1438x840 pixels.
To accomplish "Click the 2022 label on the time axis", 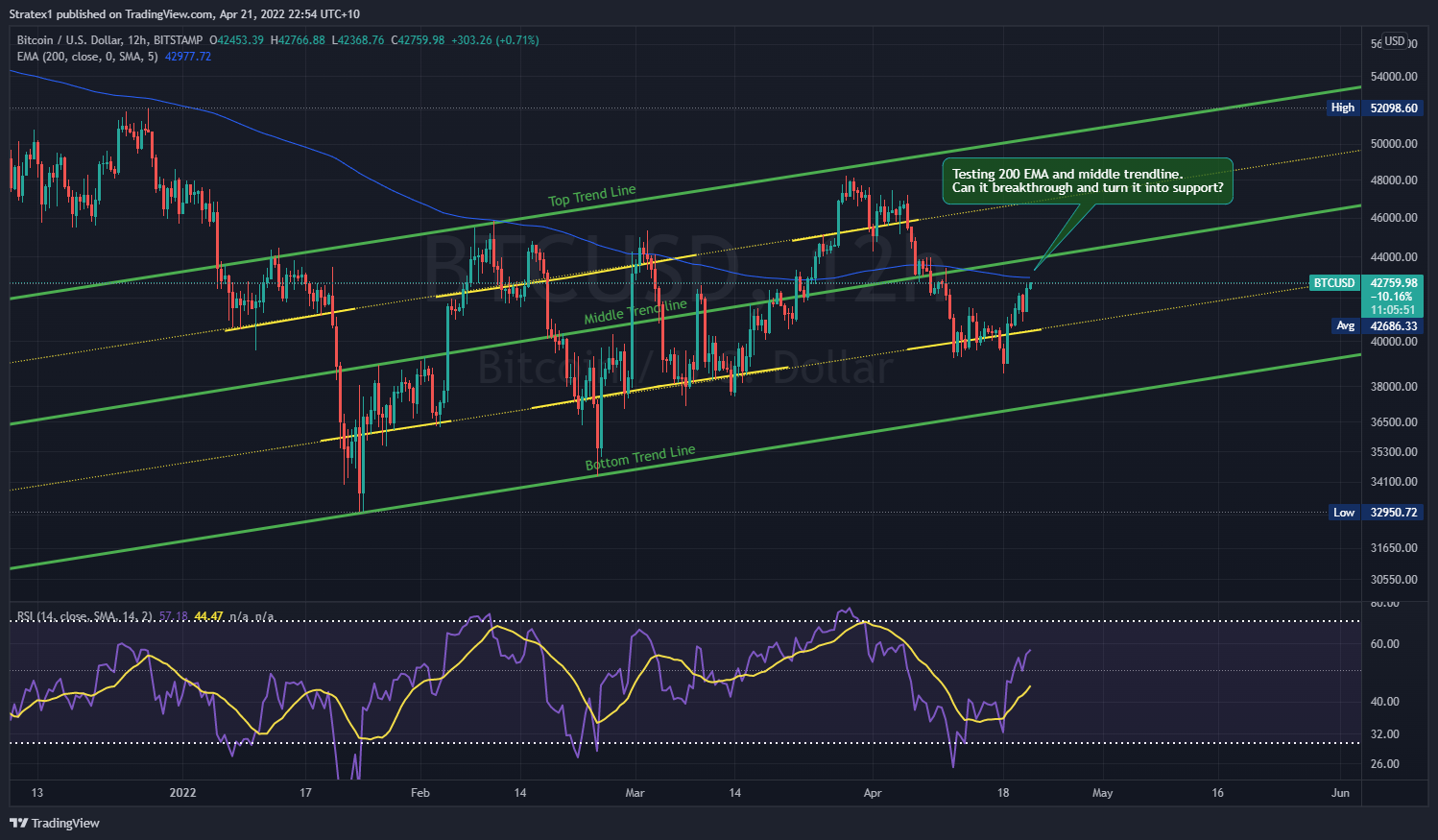I will click(182, 793).
